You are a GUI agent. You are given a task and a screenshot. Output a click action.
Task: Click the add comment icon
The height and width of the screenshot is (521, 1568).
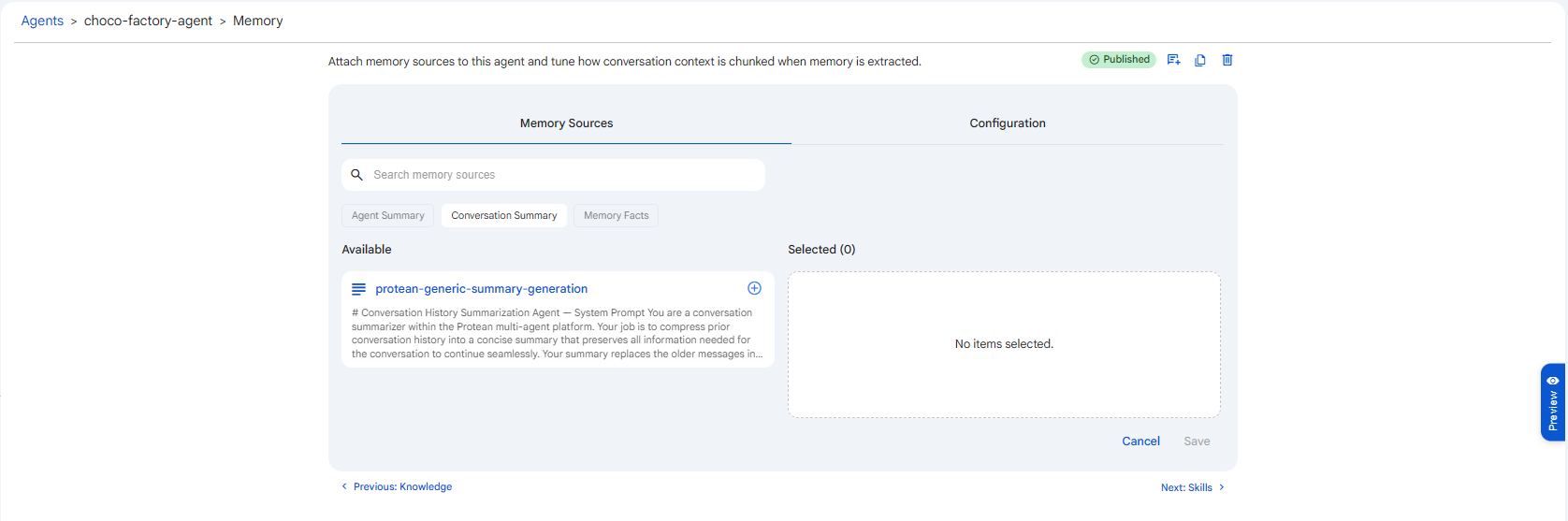1173,60
